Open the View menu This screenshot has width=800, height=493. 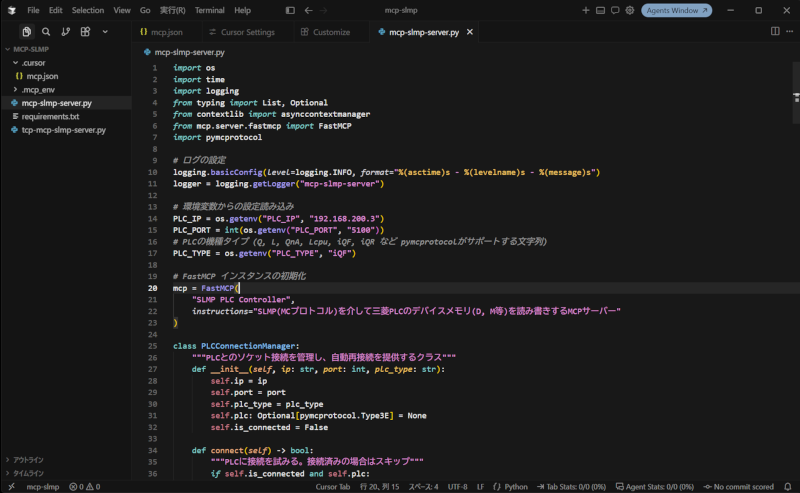[121, 10]
